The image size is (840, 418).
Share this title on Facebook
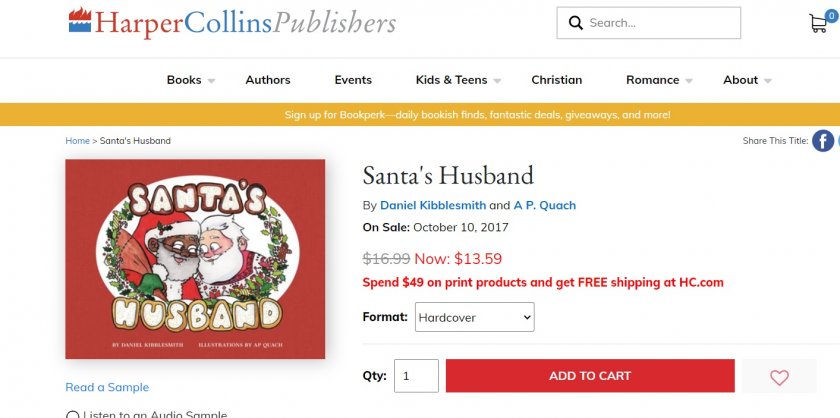(822, 141)
